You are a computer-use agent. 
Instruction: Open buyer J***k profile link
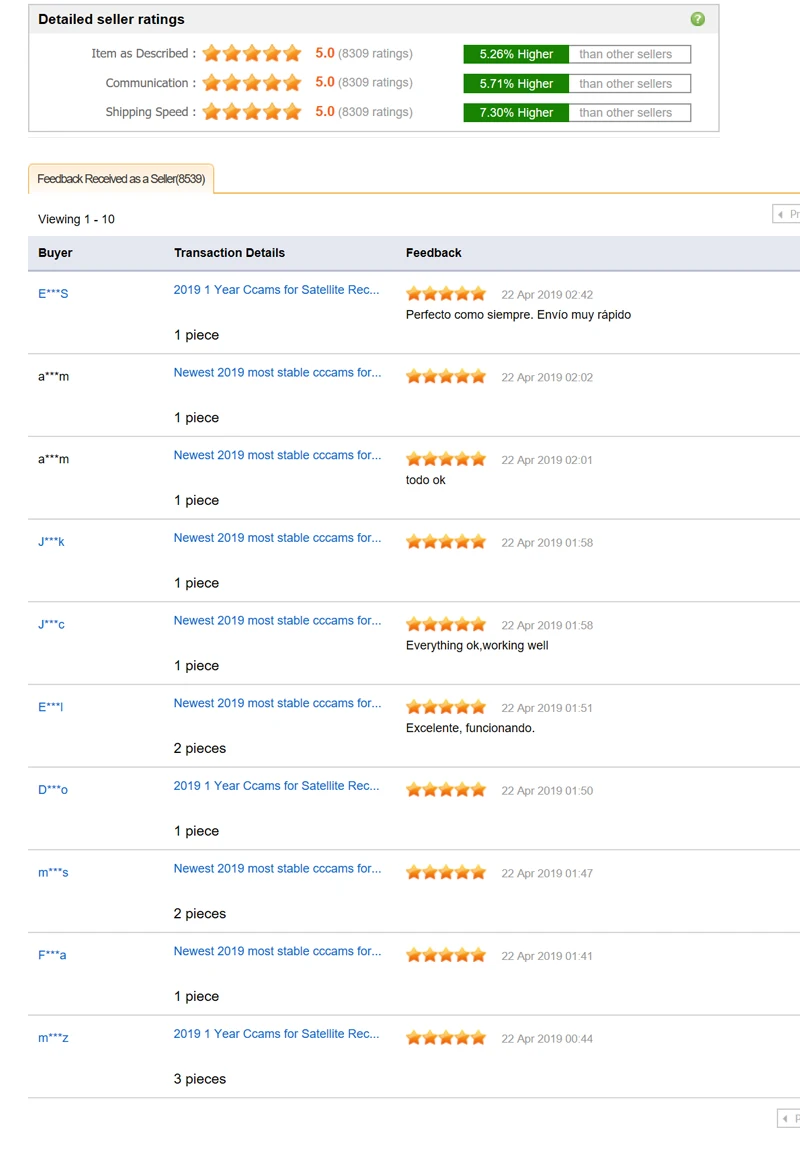[x=51, y=542]
